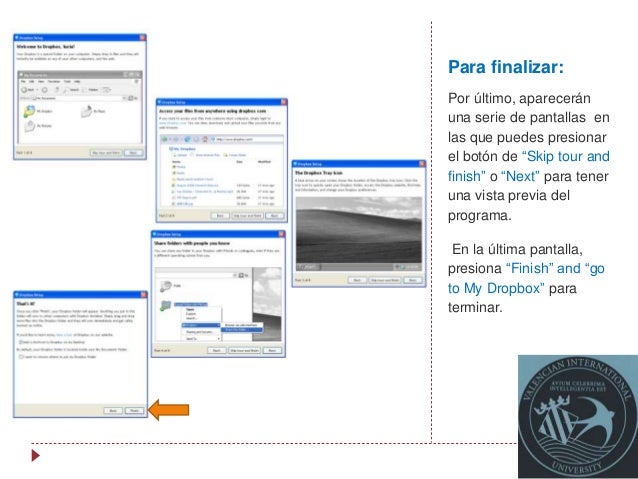Click the browser refresh icon in the preview

[x=188, y=139]
